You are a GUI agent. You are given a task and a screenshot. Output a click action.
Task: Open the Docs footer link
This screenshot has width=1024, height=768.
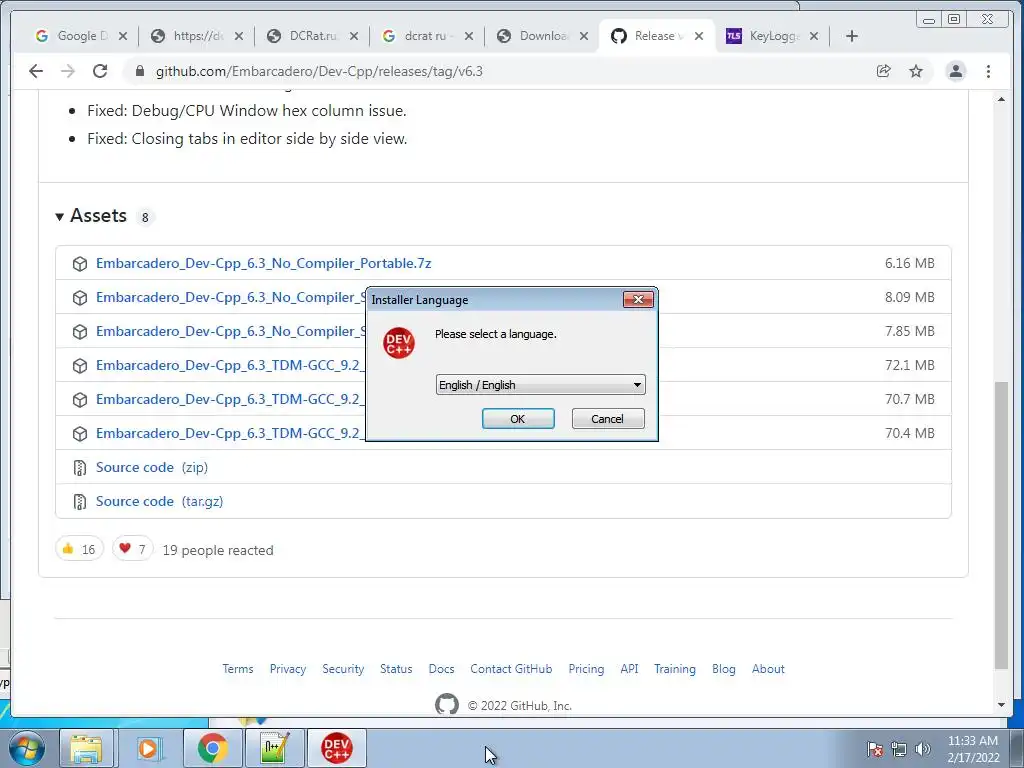tap(441, 669)
